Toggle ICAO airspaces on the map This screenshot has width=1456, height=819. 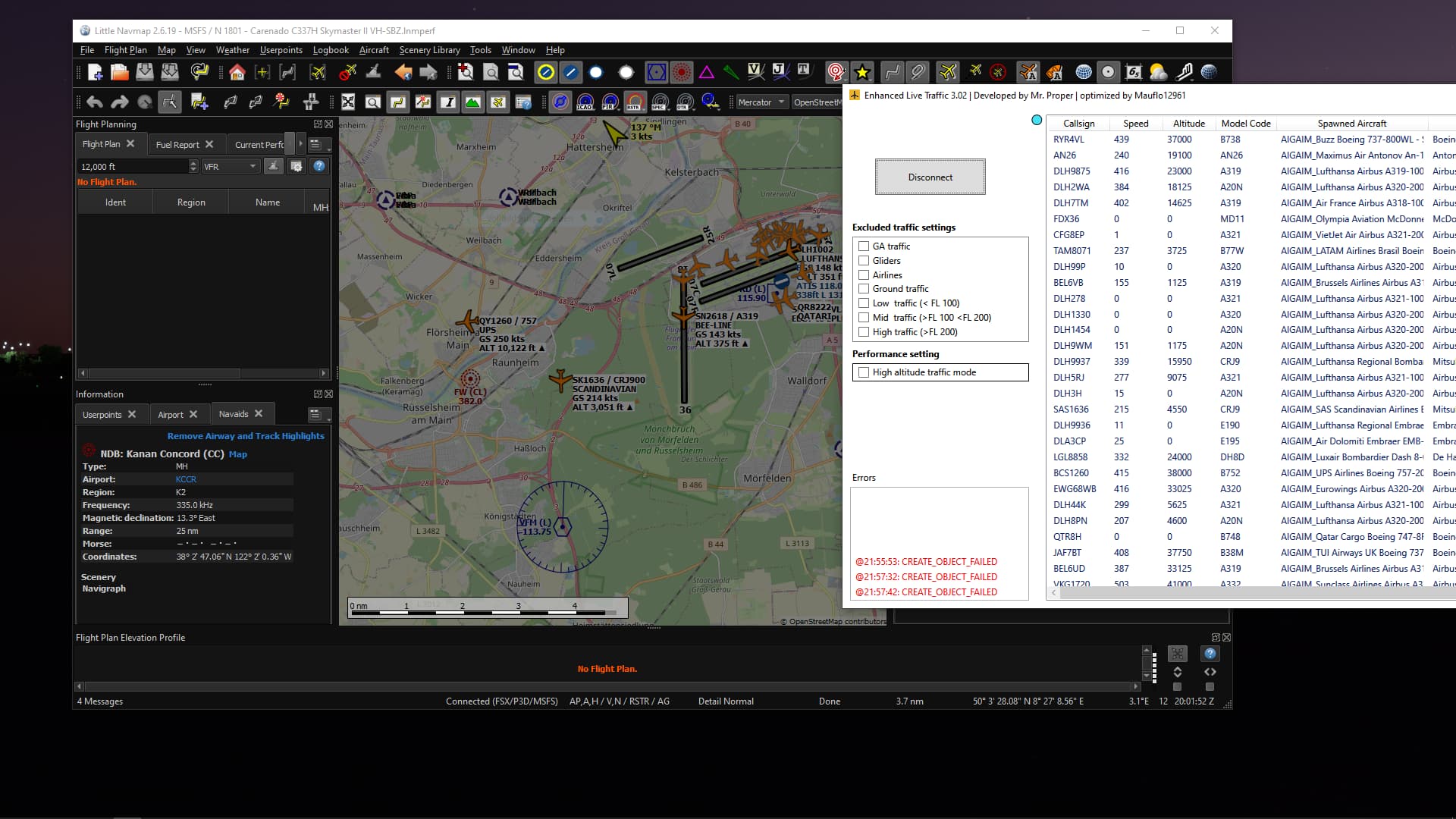point(584,101)
